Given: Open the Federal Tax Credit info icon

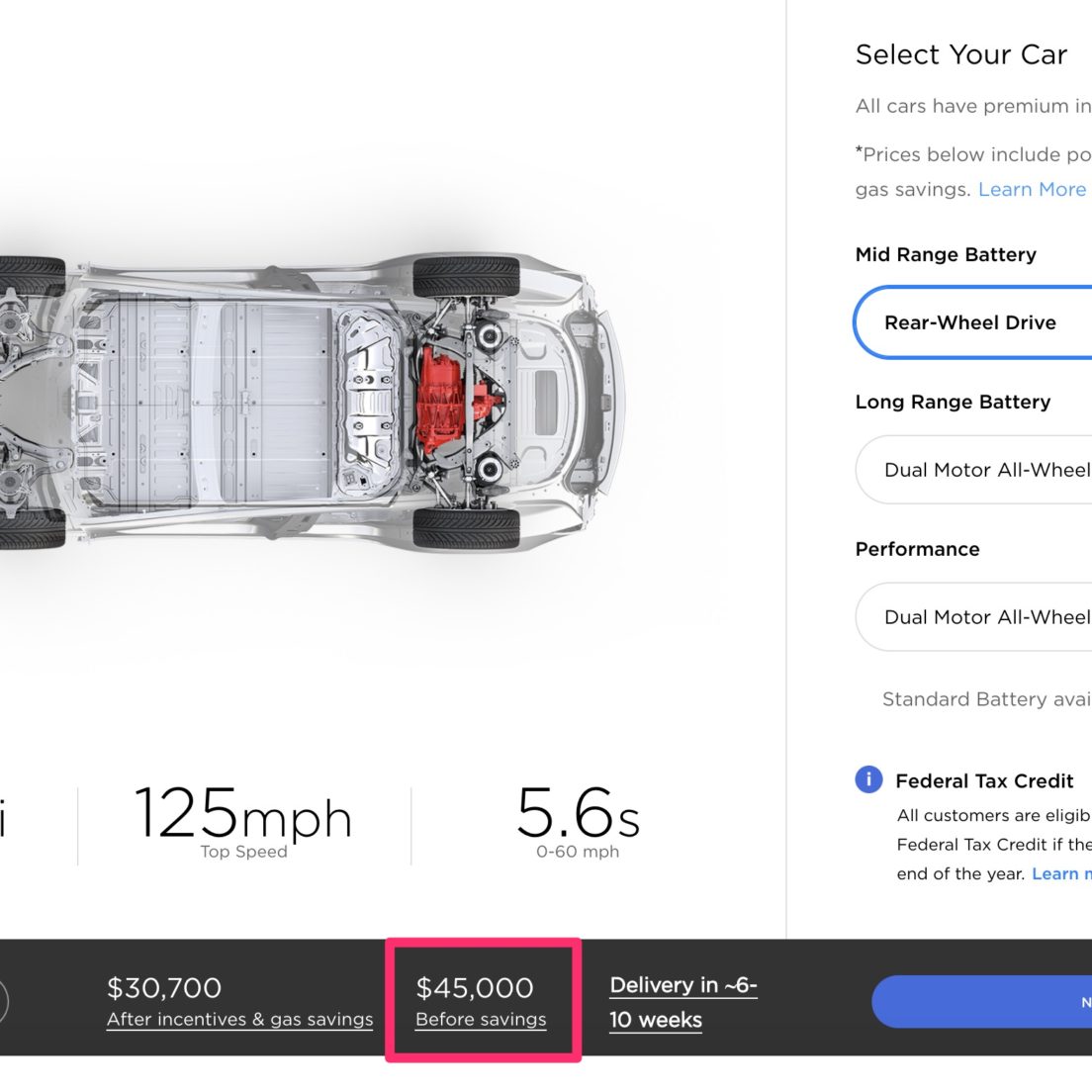Looking at the screenshot, I should pos(868,779).
